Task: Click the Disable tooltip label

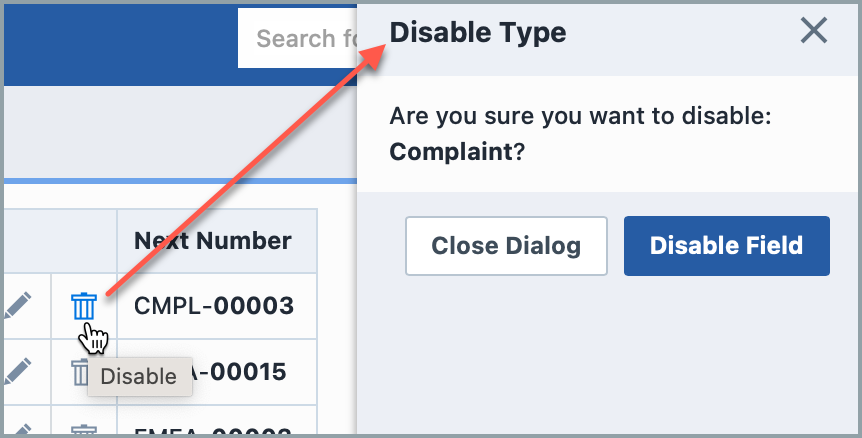Action: (139, 377)
